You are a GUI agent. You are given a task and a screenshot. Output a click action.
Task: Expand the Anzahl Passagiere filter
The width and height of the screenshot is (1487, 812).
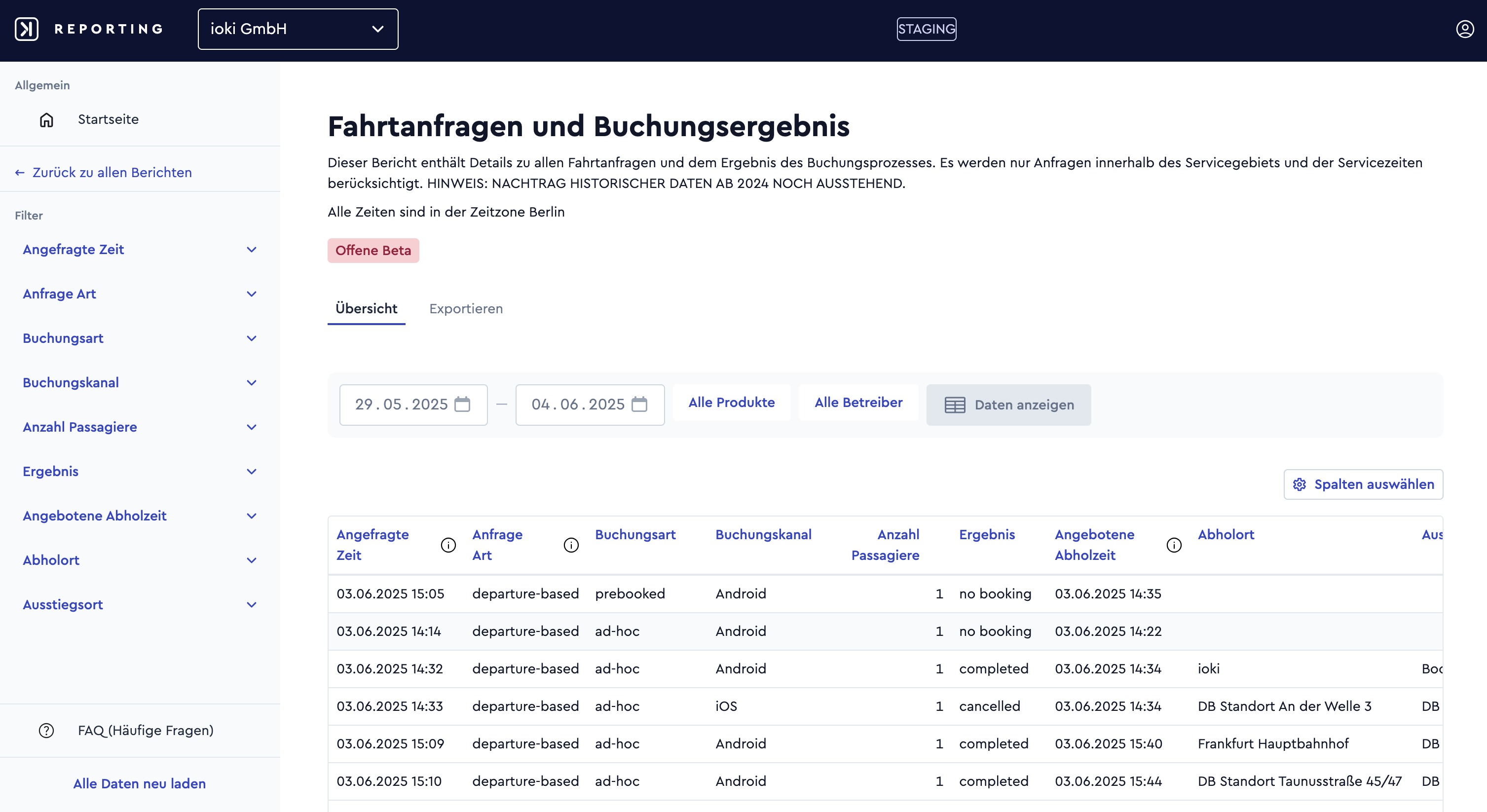point(139,427)
